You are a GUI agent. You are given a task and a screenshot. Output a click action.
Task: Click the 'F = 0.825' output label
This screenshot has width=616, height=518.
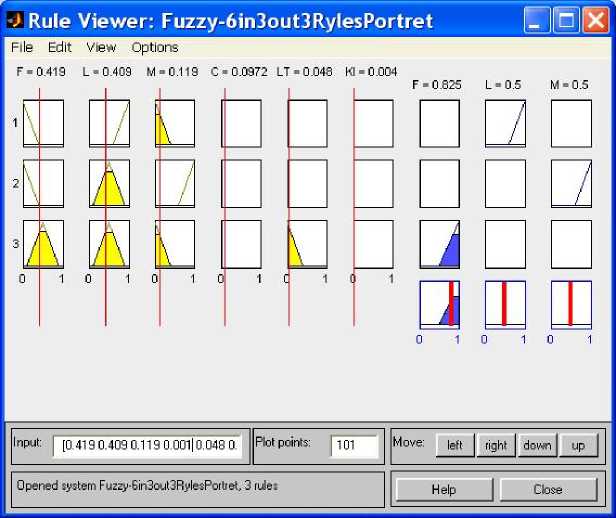(437, 85)
